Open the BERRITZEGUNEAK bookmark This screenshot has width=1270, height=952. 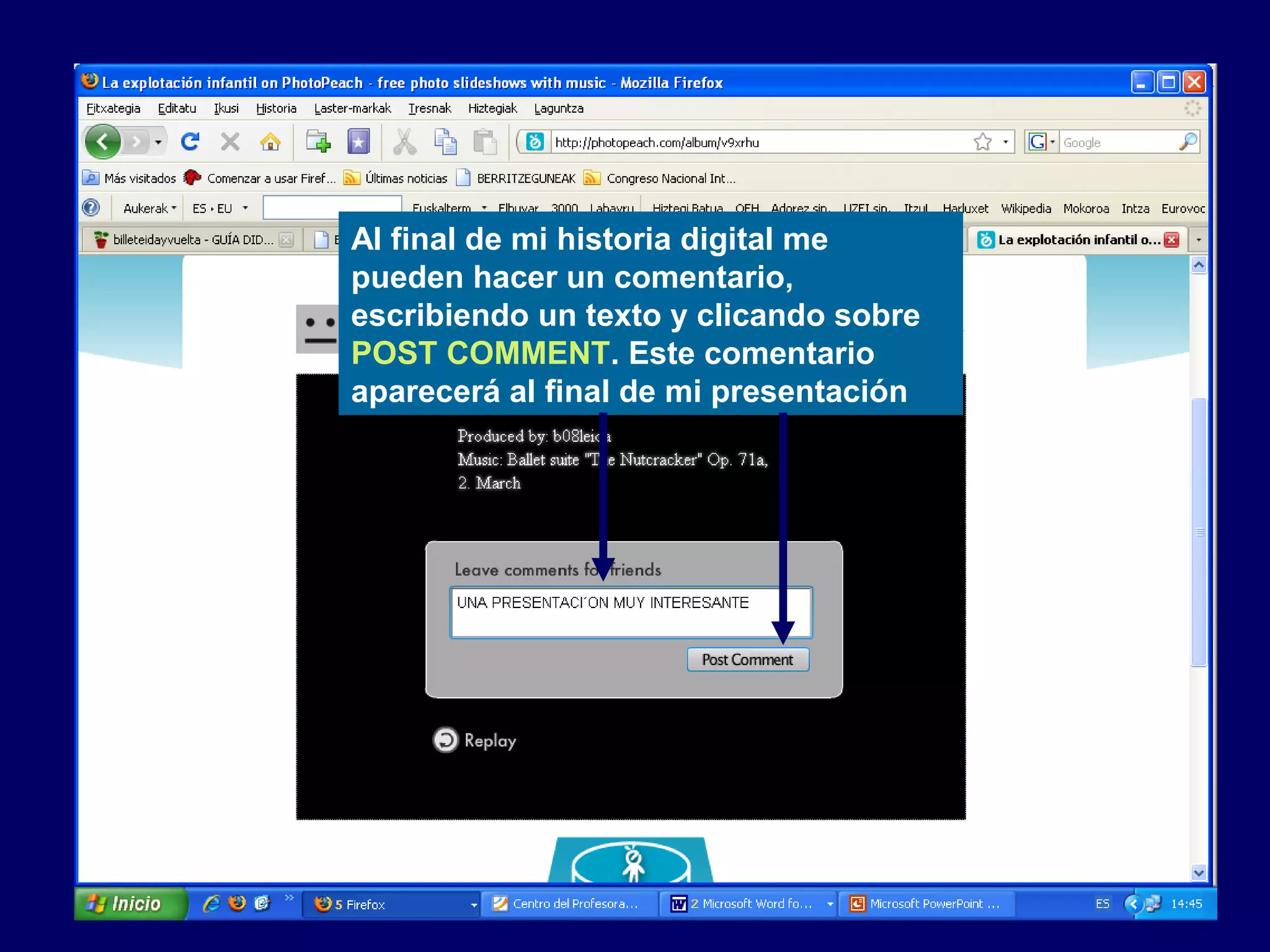pyautogui.click(x=525, y=178)
